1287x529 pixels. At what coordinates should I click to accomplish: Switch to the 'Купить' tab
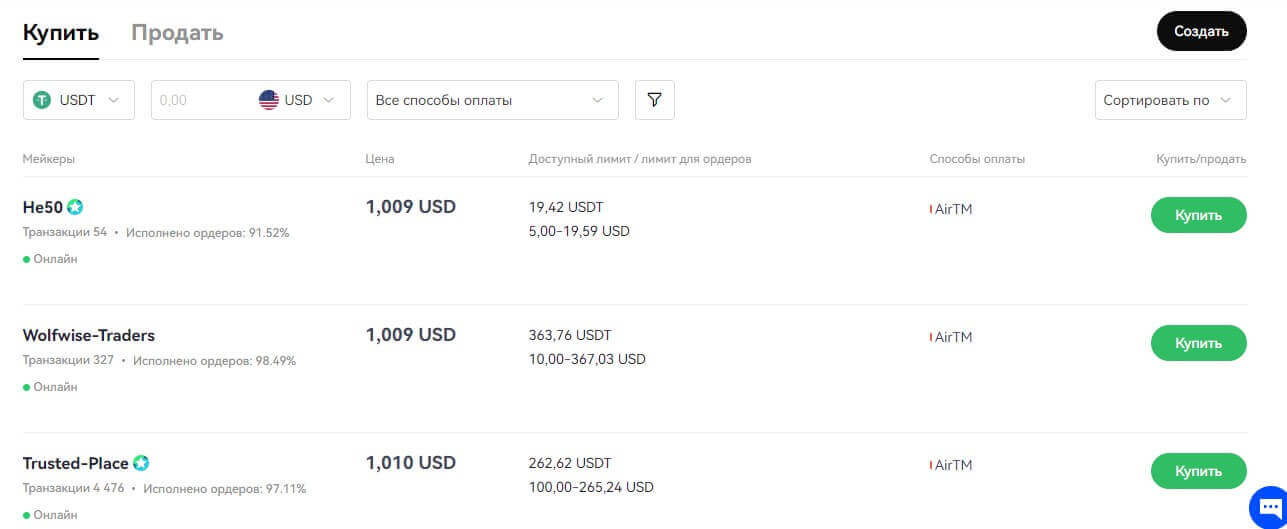pyautogui.click(x=61, y=33)
